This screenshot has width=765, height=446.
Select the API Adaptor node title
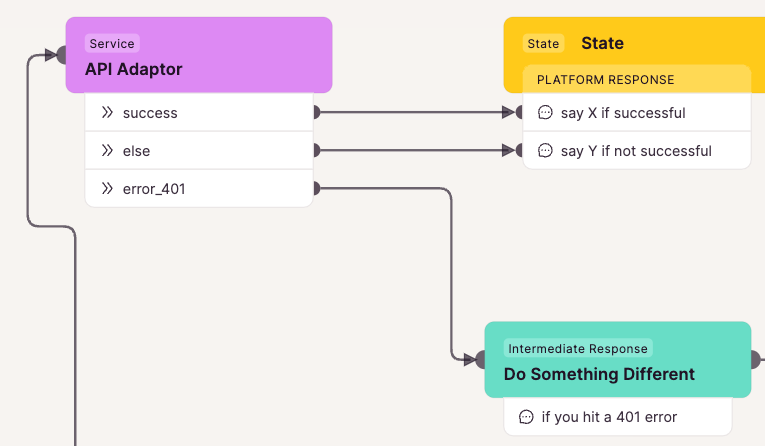tap(134, 69)
